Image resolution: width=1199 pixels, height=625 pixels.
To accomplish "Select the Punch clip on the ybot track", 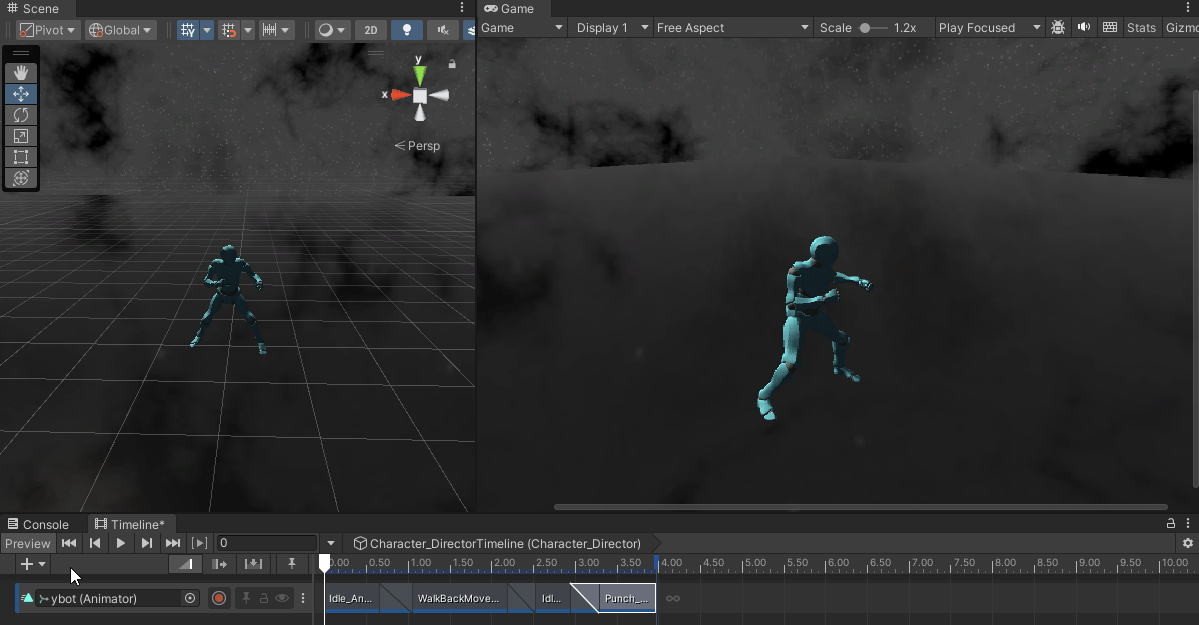I will 625,598.
